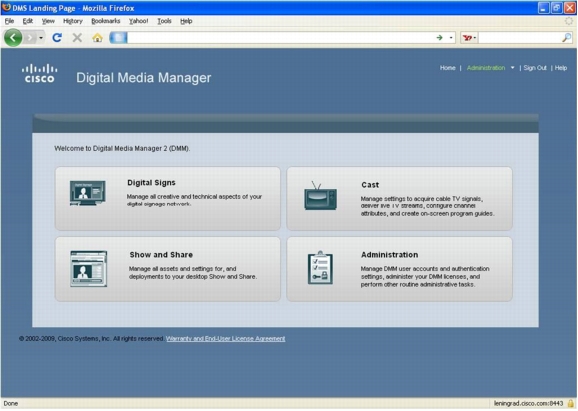Image resolution: width=578 pixels, height=411 pixels.
Task: Open the Bookmarks menu
Action: [x=106, y=21]
